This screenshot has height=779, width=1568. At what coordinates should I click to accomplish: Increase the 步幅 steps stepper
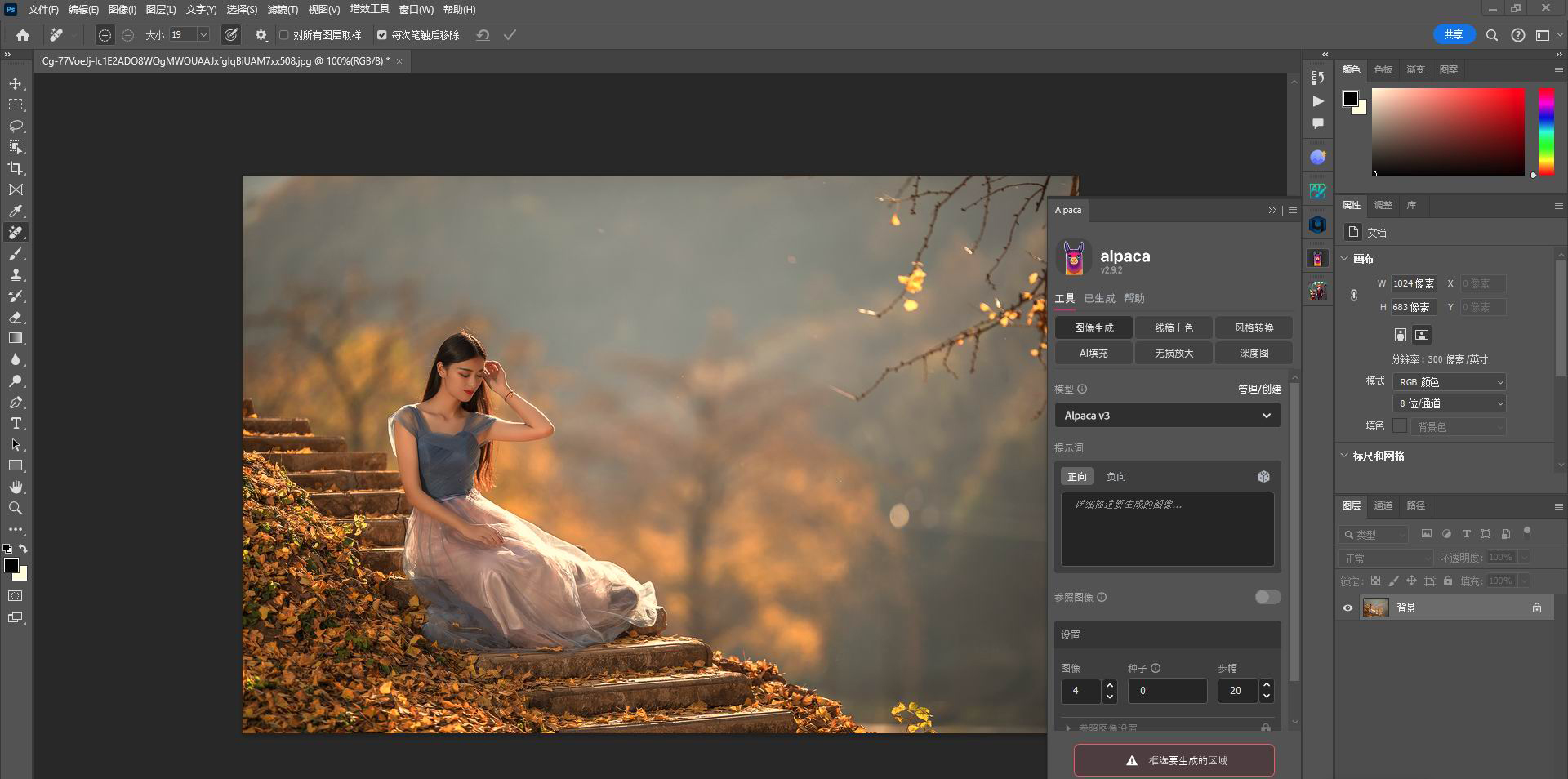1266,686
